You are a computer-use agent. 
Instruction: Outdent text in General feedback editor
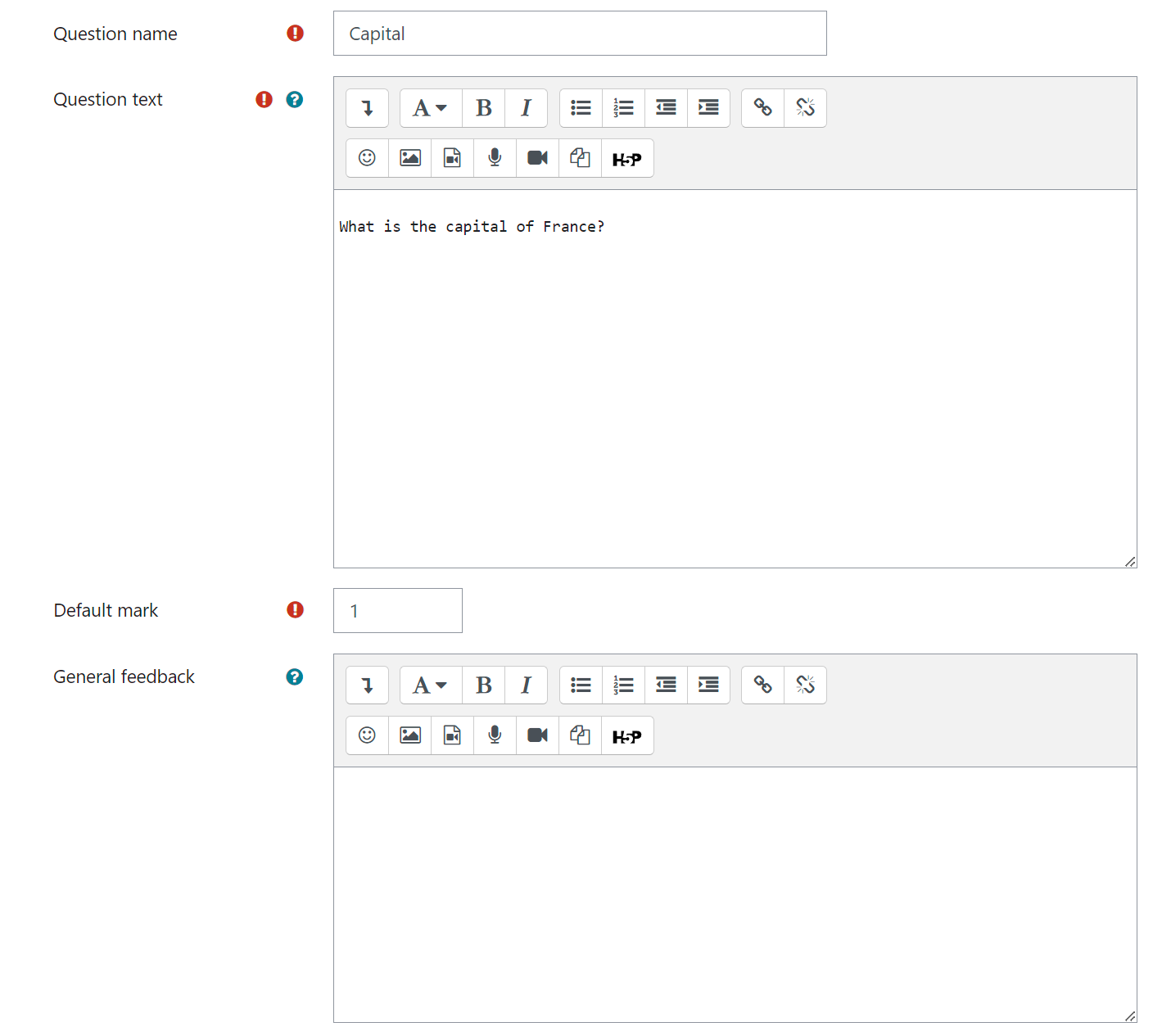[667, 685]
